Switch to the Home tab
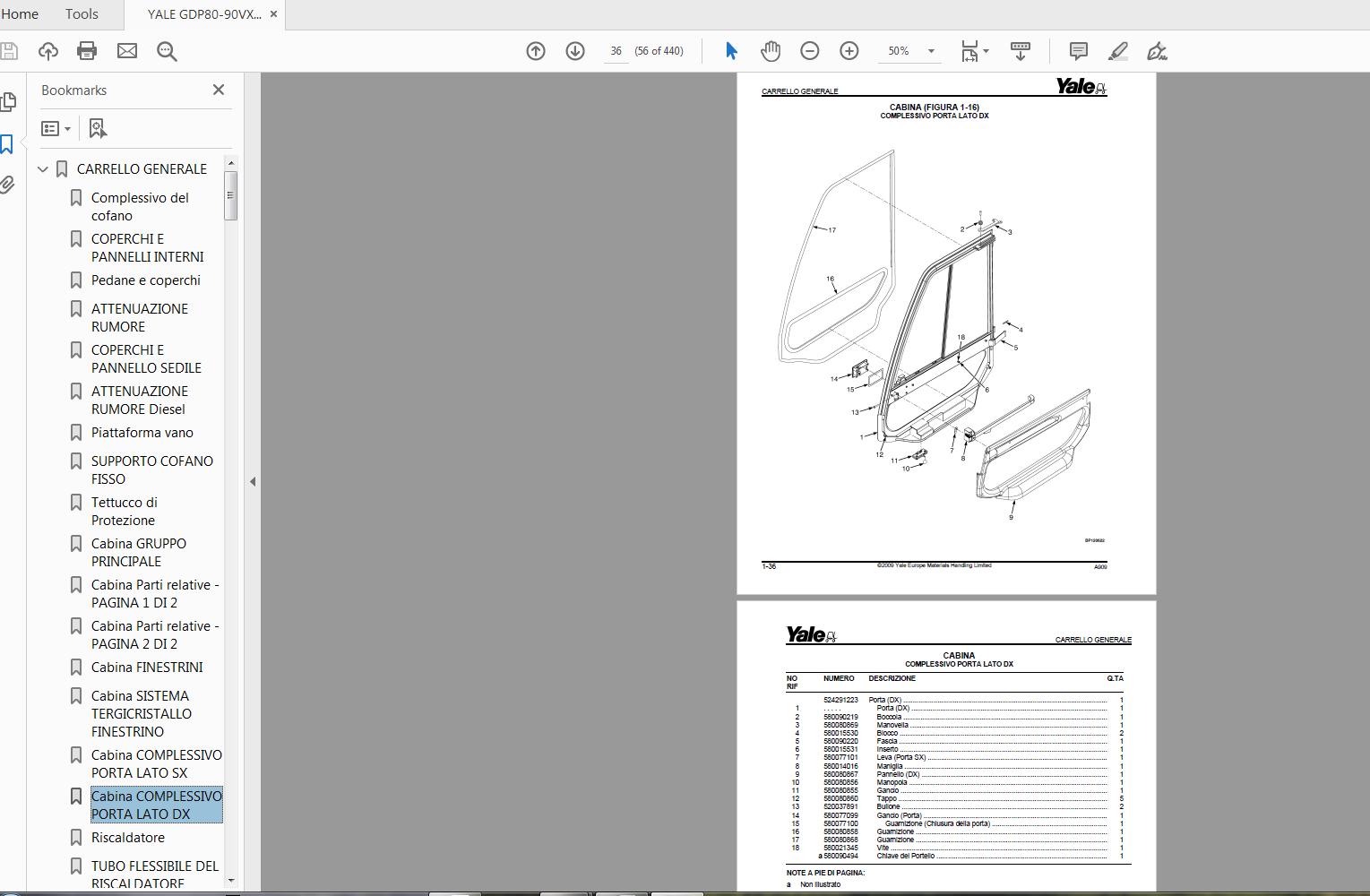1370x896 pixels. click(20, 14)
